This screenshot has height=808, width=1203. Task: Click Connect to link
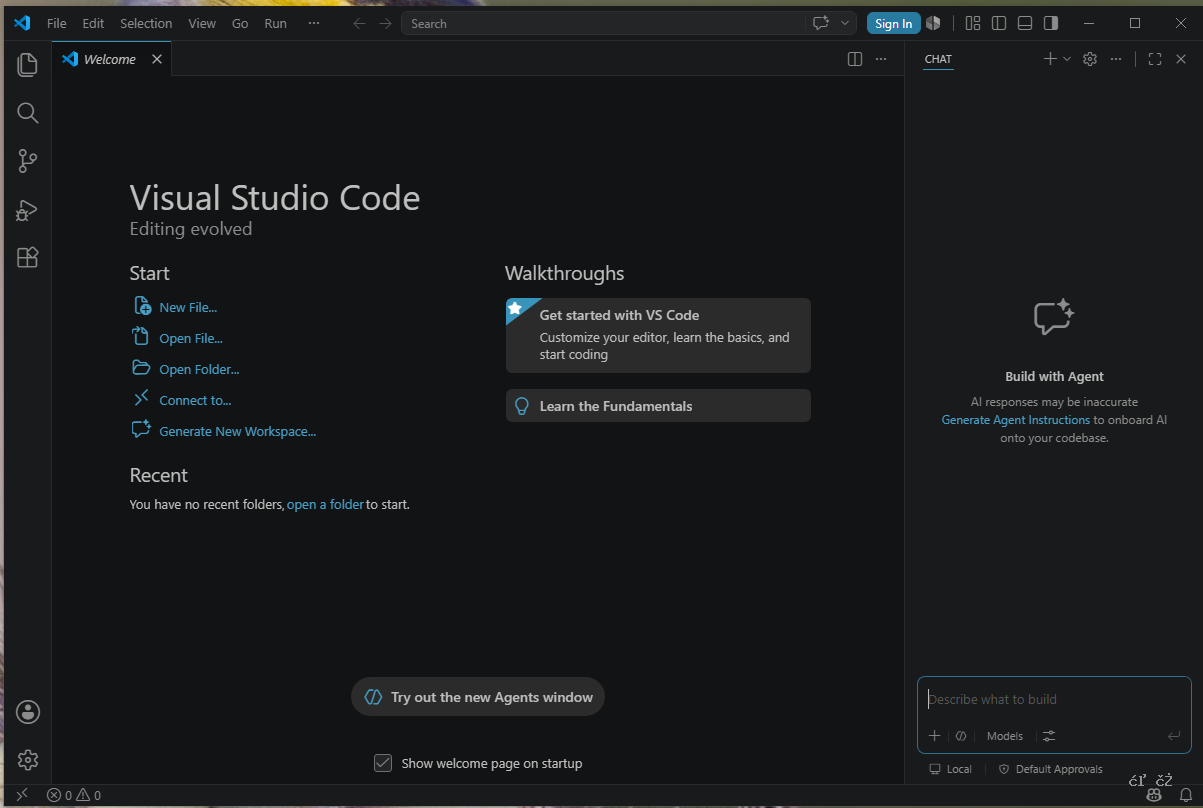click(195, 400)
